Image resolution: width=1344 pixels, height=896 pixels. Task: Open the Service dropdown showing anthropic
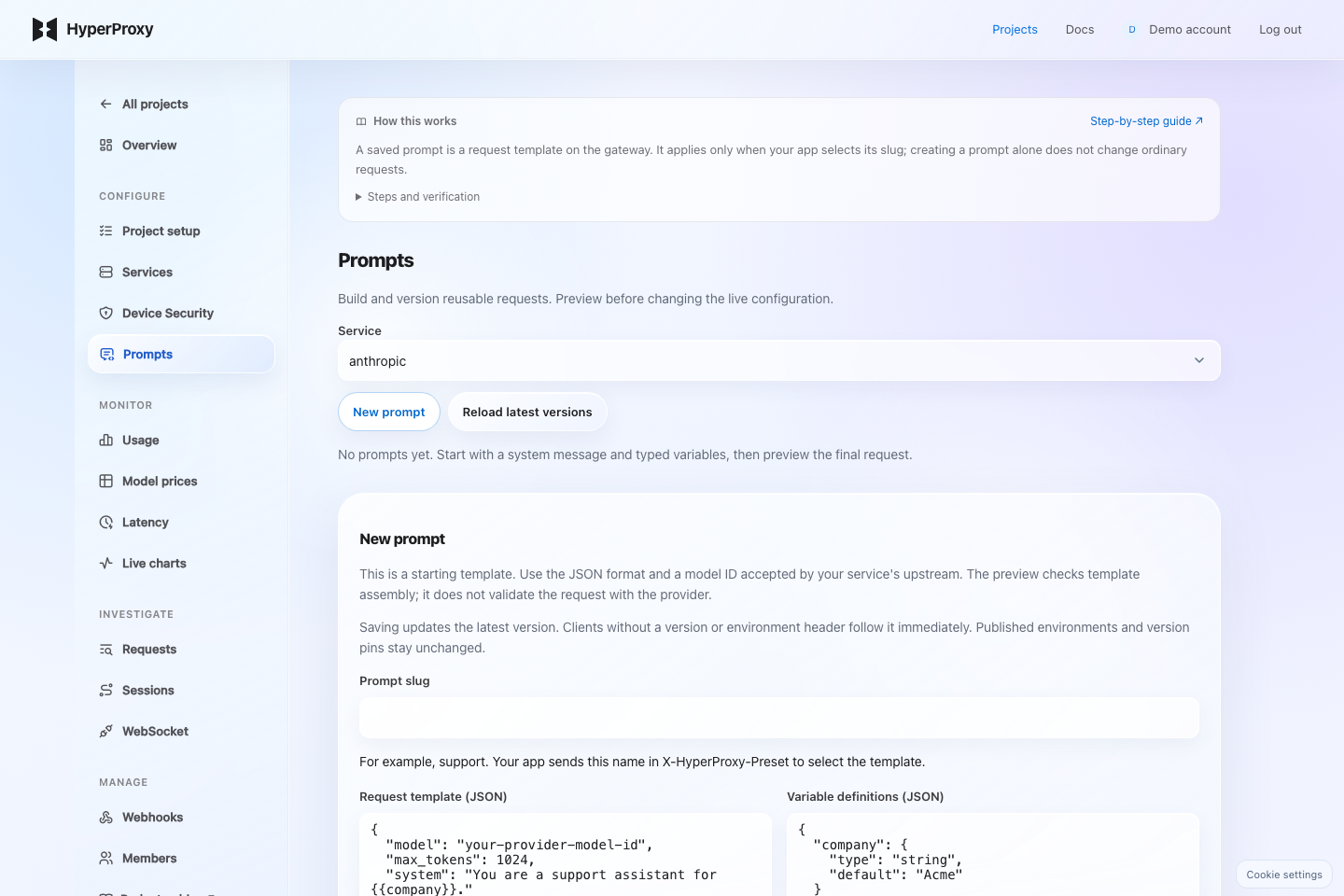click(x=778, y=360)
